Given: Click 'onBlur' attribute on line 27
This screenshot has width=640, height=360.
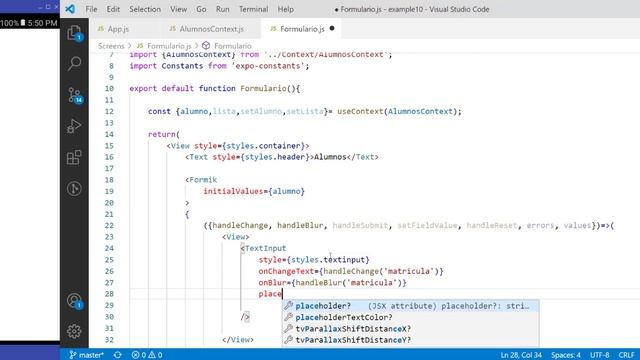Looking at the screenshot, I should 272,283.
